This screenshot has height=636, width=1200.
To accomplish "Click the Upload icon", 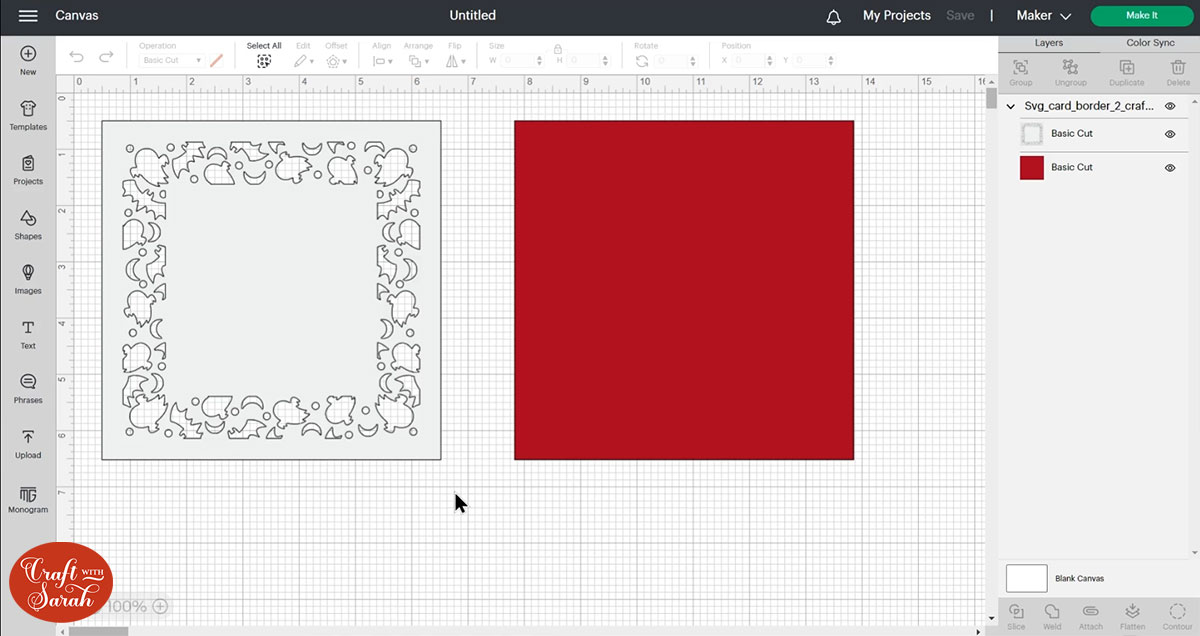I will [28, 443].
